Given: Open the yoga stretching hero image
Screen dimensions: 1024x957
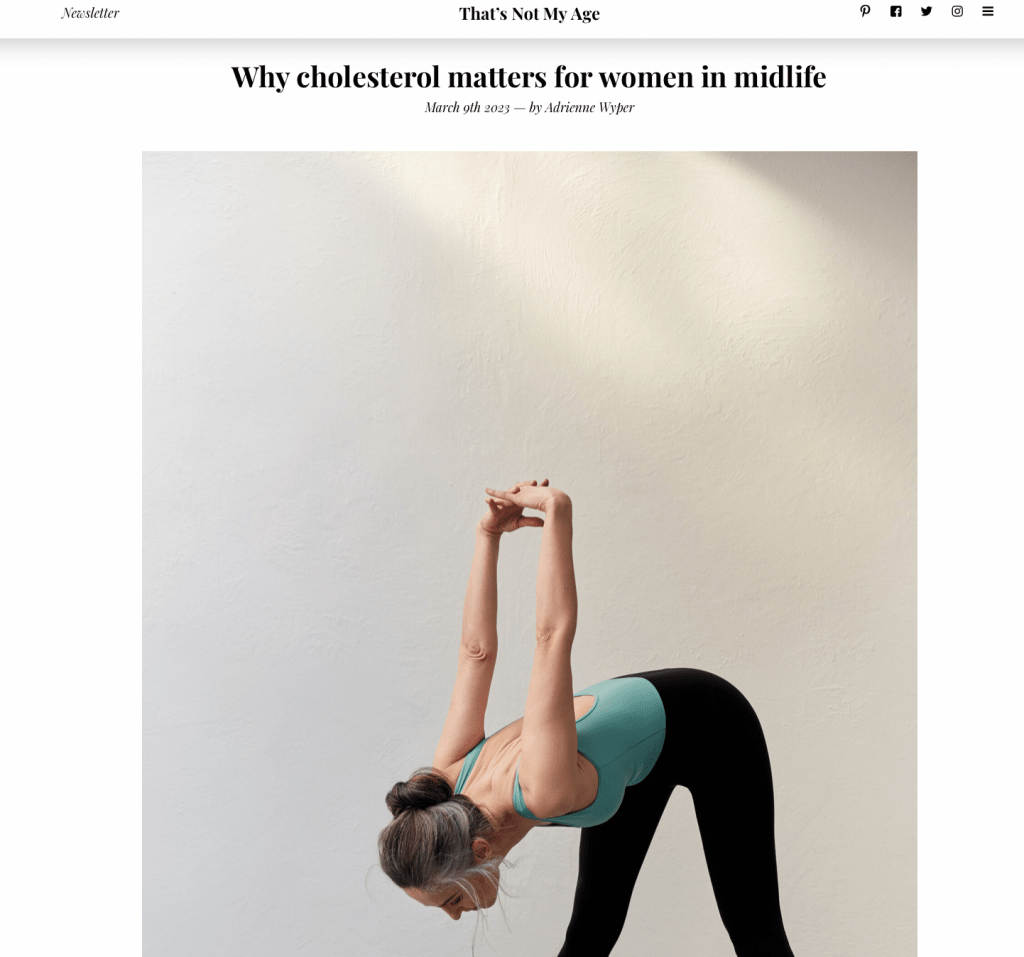Looking at the screenshot, I should (x=529, y=554).
